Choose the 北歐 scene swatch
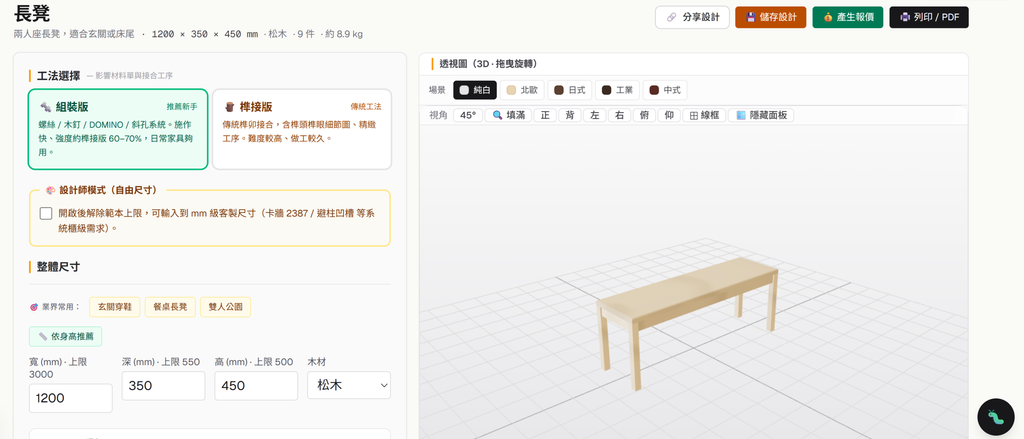This screenshot has height=439, width=1024. tap(522, 90)
